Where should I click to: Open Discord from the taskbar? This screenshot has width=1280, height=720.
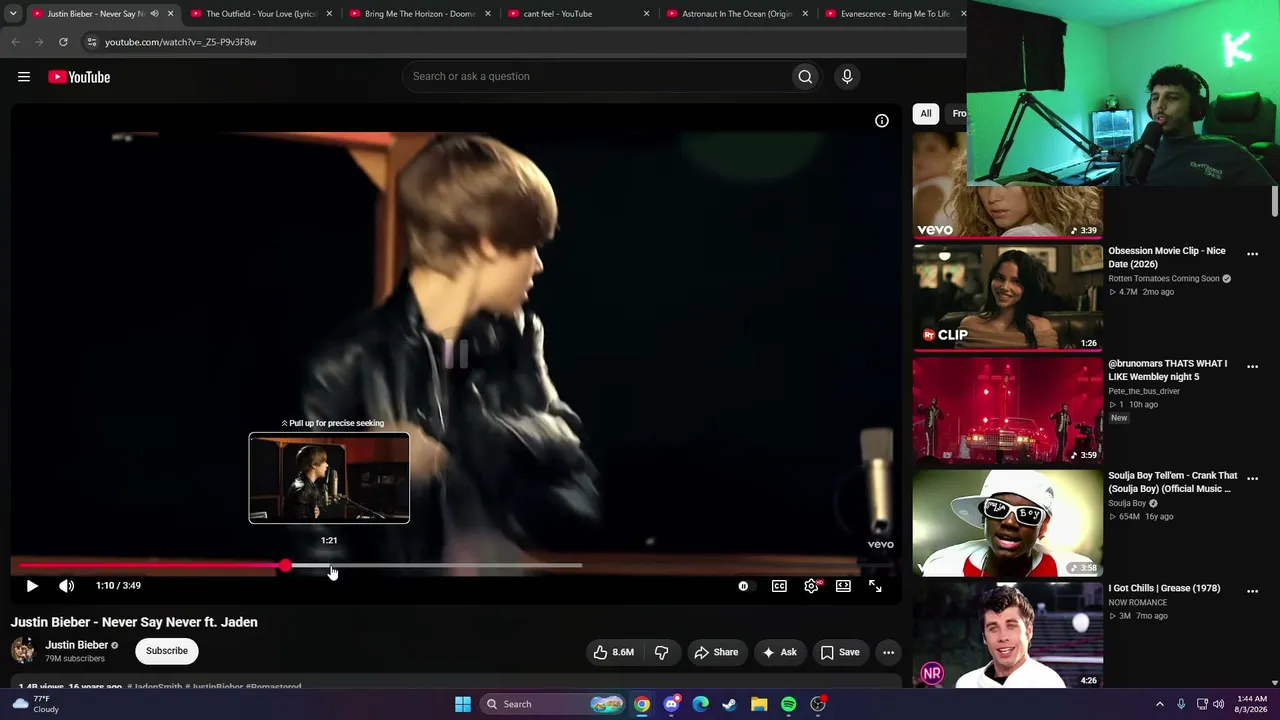click(671, 704)
